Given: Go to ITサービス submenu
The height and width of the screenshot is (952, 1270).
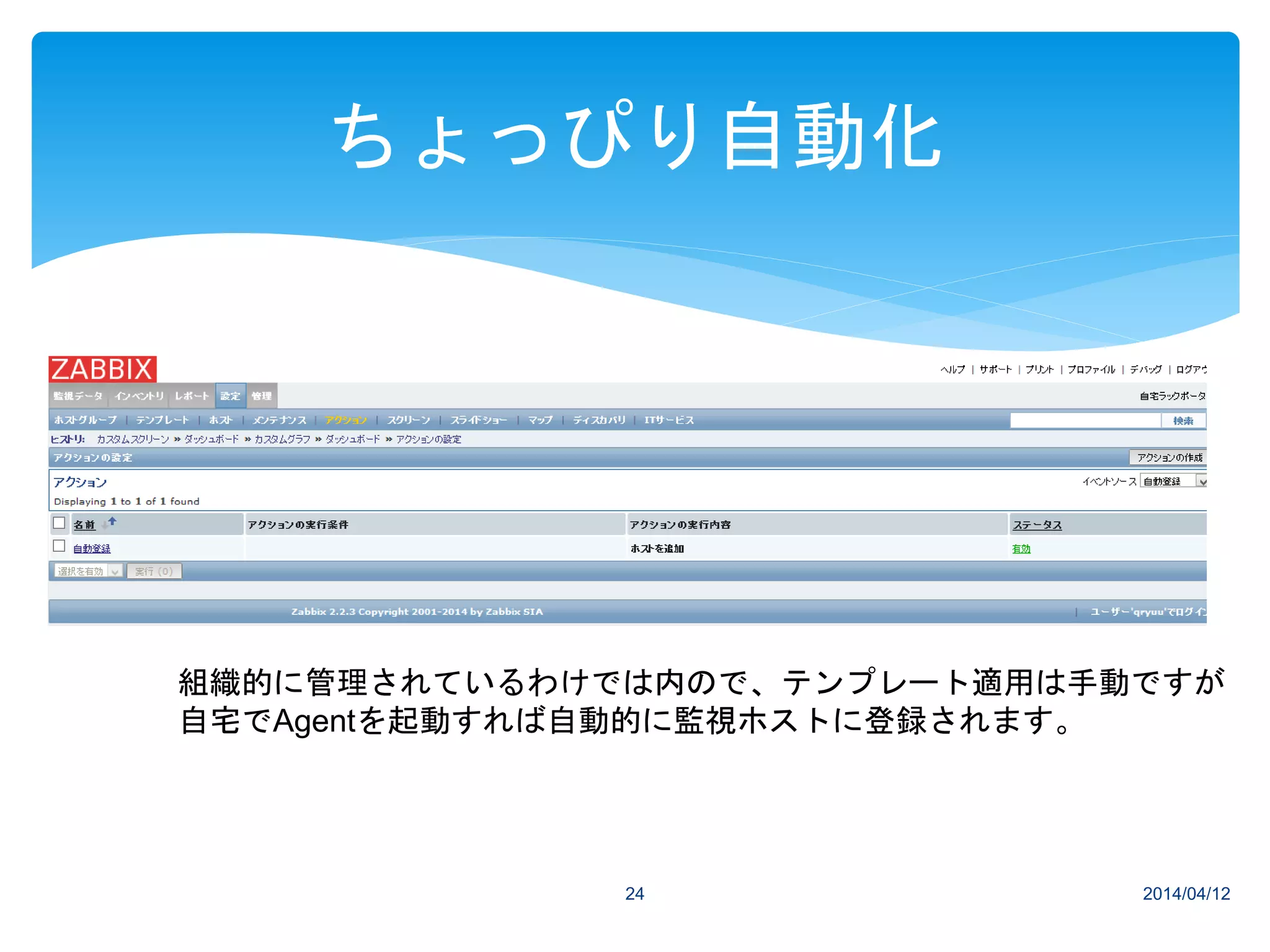Looking at the screenshot, I should click(668, 420).
